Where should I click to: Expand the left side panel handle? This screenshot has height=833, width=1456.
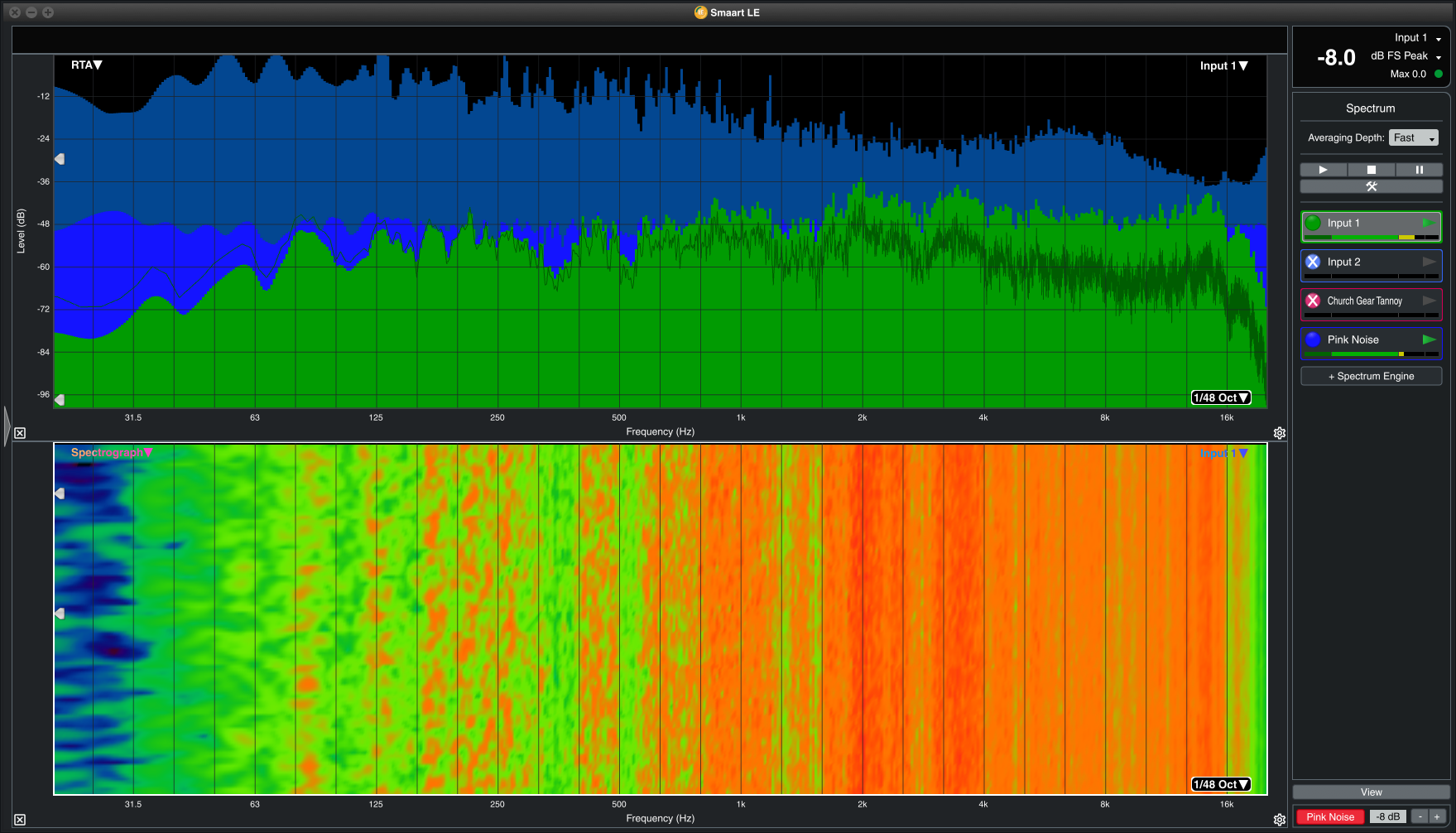click(7, 426)
